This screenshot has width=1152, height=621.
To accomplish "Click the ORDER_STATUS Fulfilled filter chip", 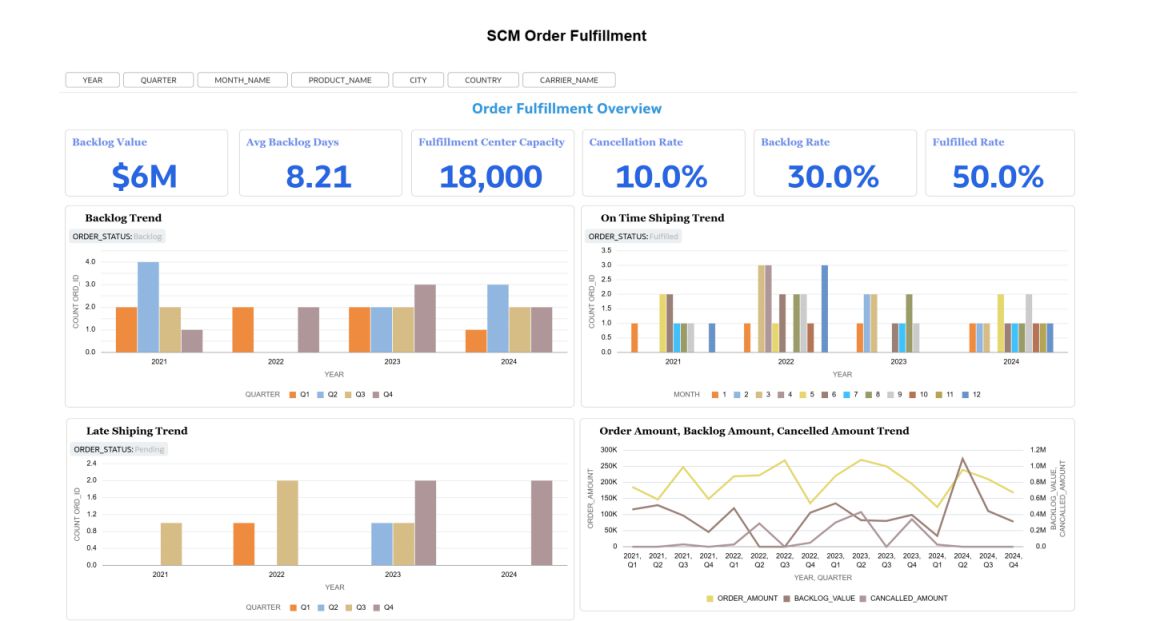I will click(634, 237).
